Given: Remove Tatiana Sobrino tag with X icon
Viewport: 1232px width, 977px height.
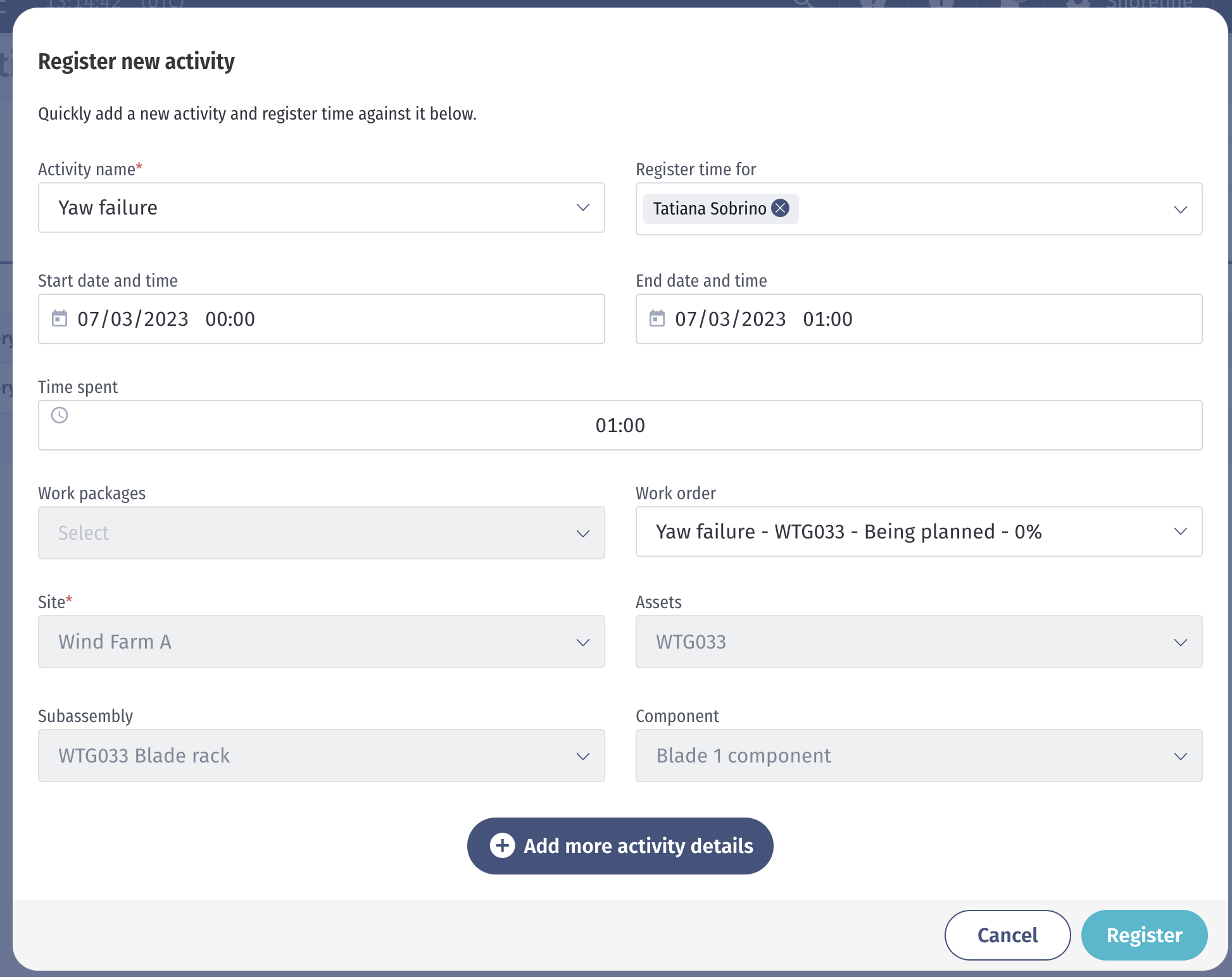Looking at the screenshot, I should click(x=781, y=208).
